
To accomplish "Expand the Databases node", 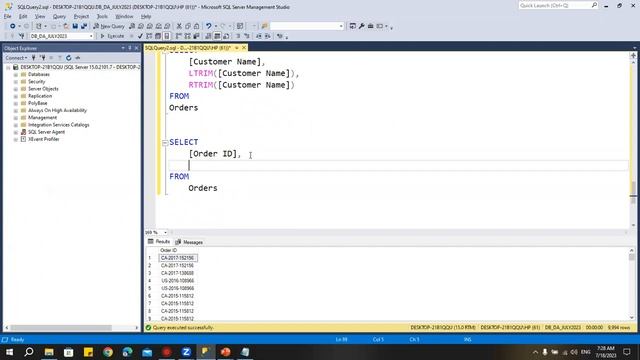I will coord(16,75).
